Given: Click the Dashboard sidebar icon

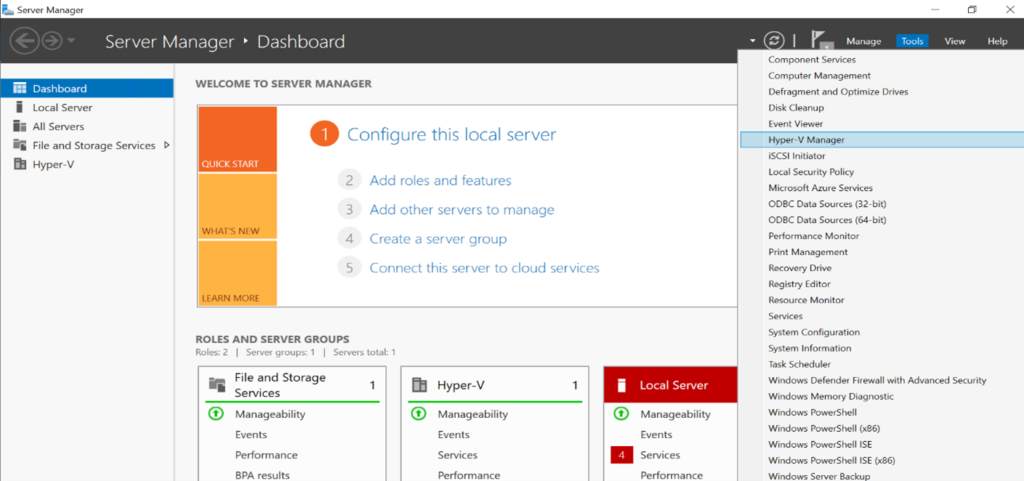Looking at the screenshot, I should [20, 89].
